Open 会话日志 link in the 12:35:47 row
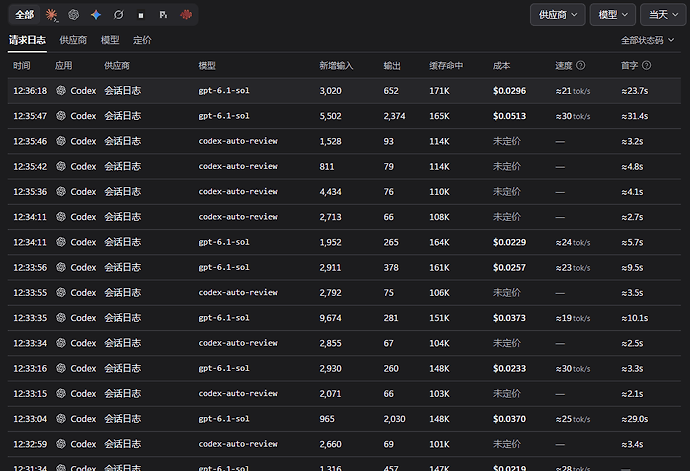Image resolution: width=690 pixels, height=471 pixels. pyautogui.click(x=123, y=116)
